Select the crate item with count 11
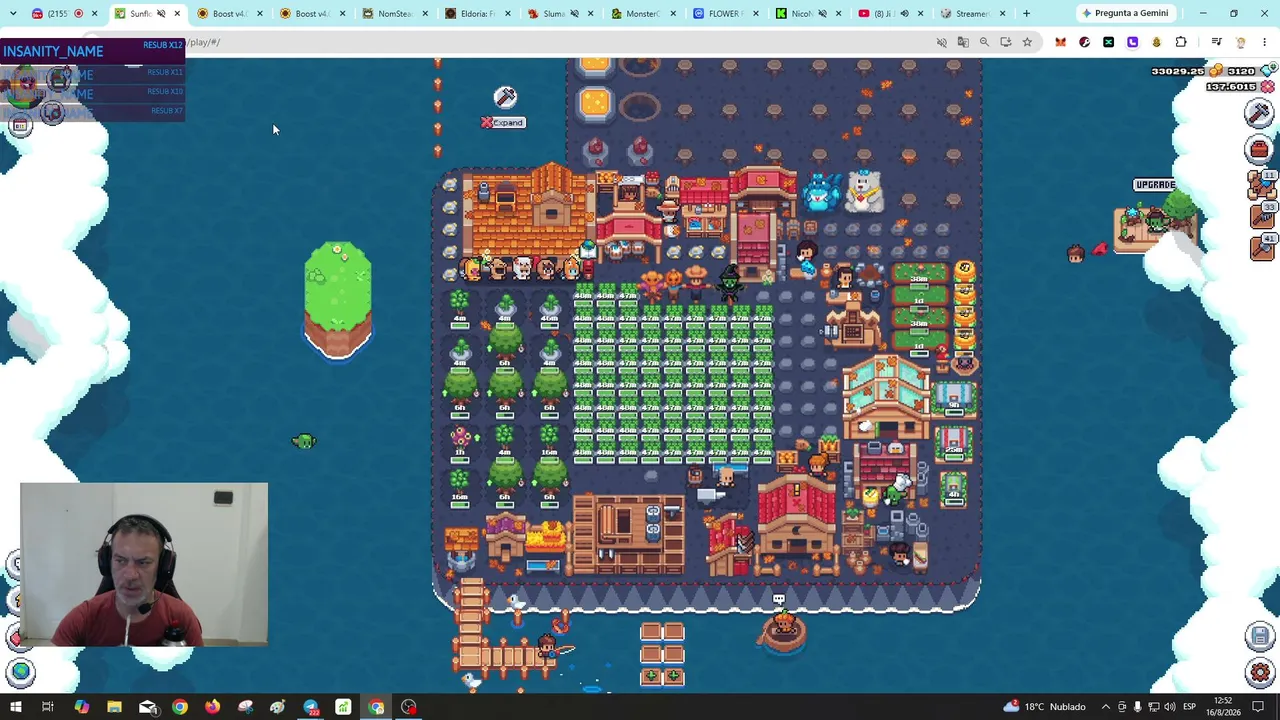 [1261, 184]
